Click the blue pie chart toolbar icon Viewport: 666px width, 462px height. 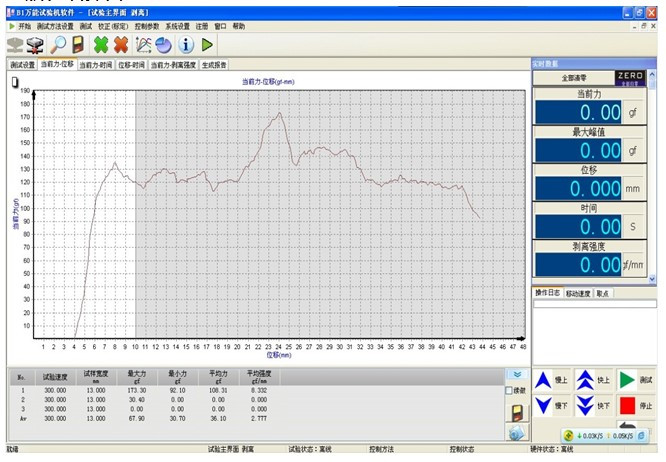[164, 44]
